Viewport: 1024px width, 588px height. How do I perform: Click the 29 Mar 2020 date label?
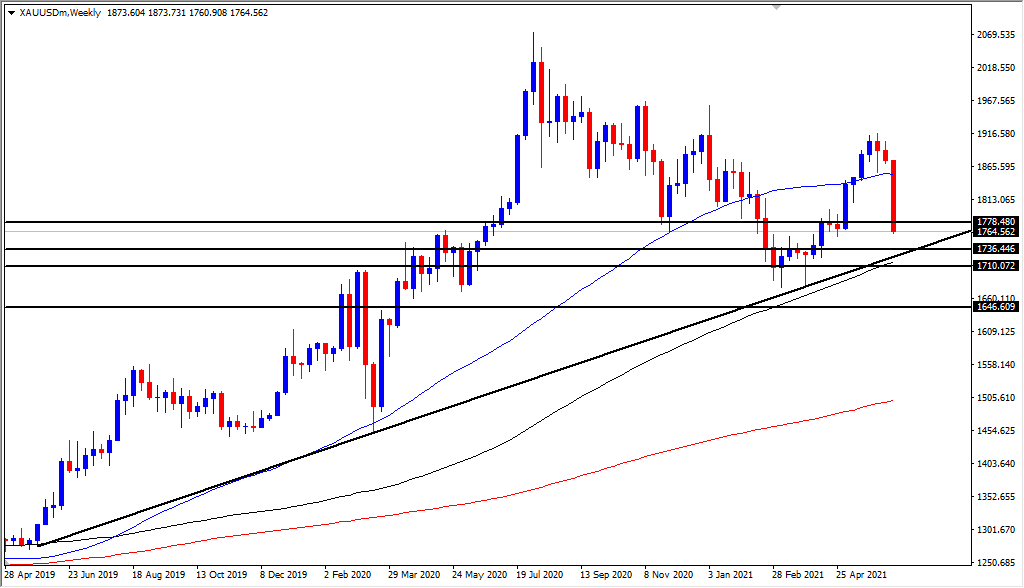coord(414,575)
